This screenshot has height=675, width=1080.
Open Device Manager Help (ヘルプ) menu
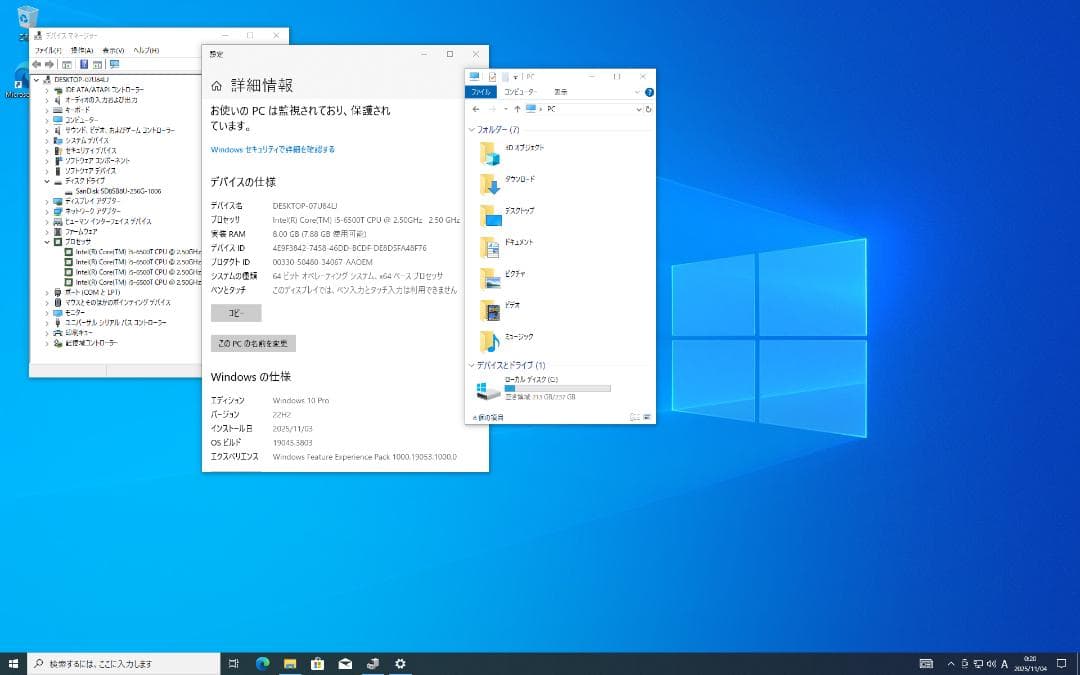click(x=146, y=50)
